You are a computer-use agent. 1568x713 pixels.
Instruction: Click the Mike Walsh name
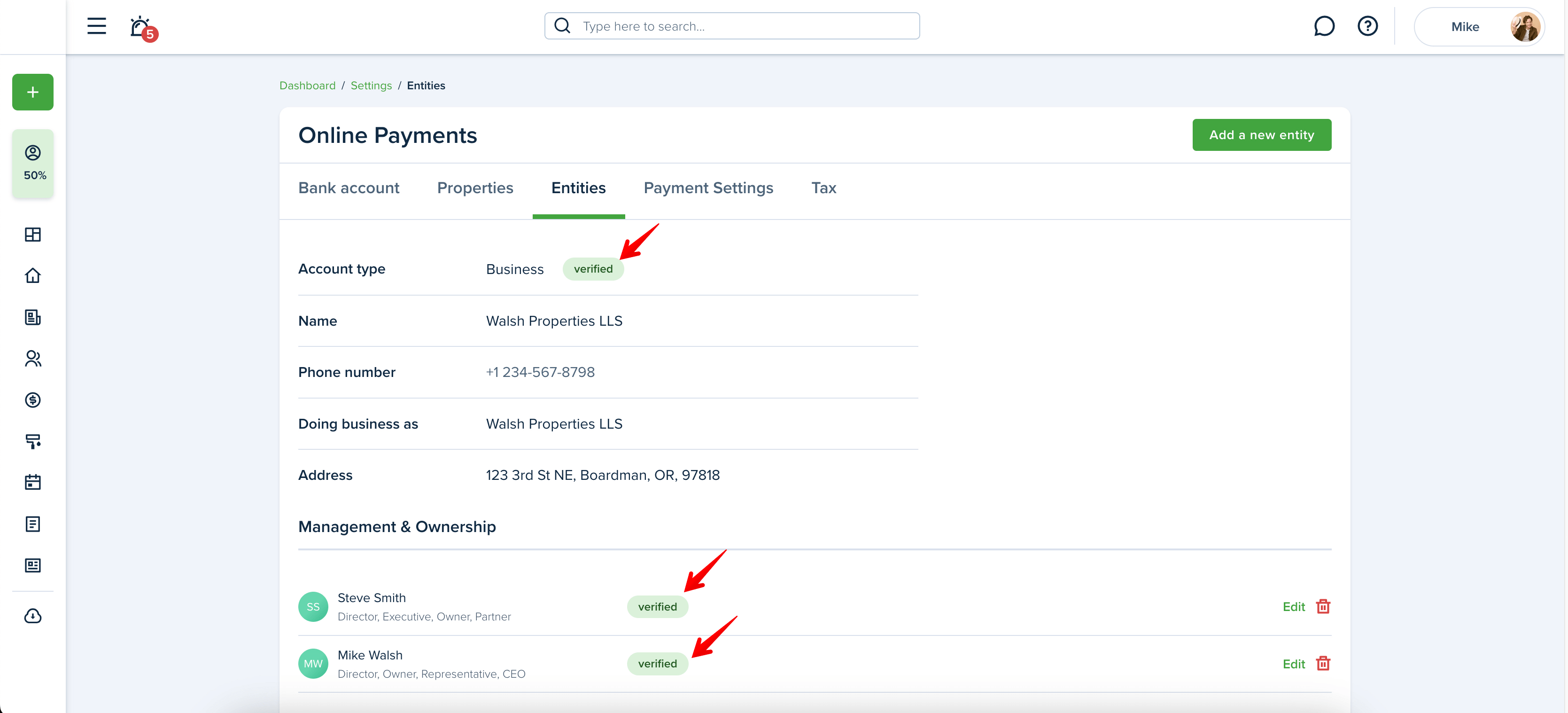[x=370, y=655]
